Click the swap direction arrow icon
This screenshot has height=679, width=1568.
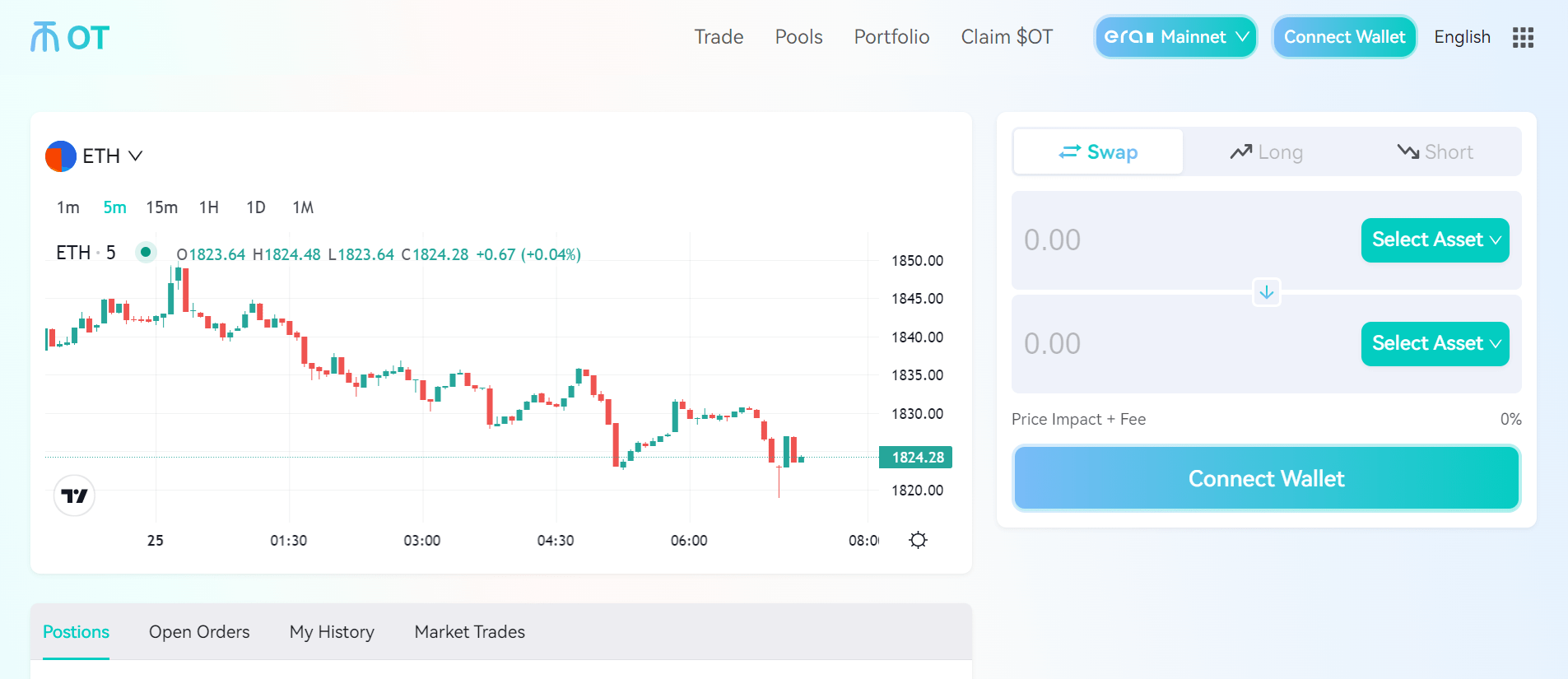click(x=1267, y=292)
